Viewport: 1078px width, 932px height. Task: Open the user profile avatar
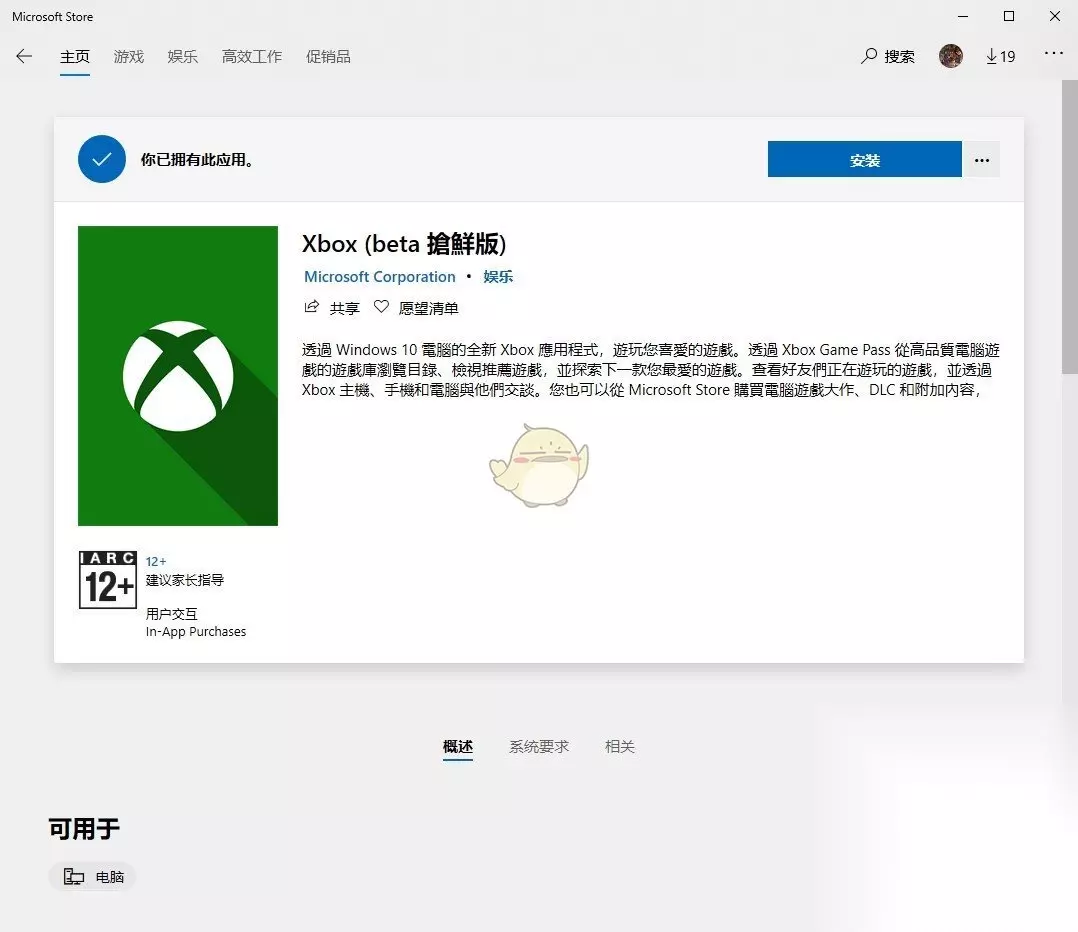coord(951,56)
